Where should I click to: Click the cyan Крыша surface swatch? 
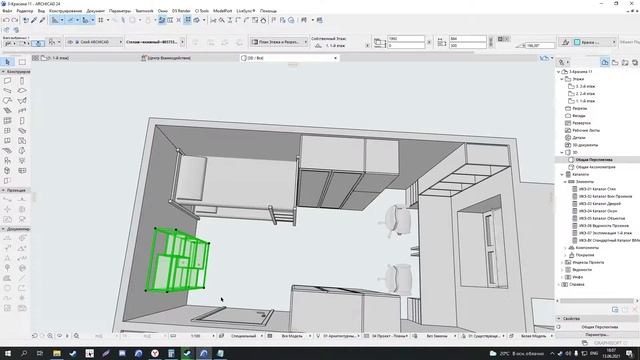(x=577, y=42)
